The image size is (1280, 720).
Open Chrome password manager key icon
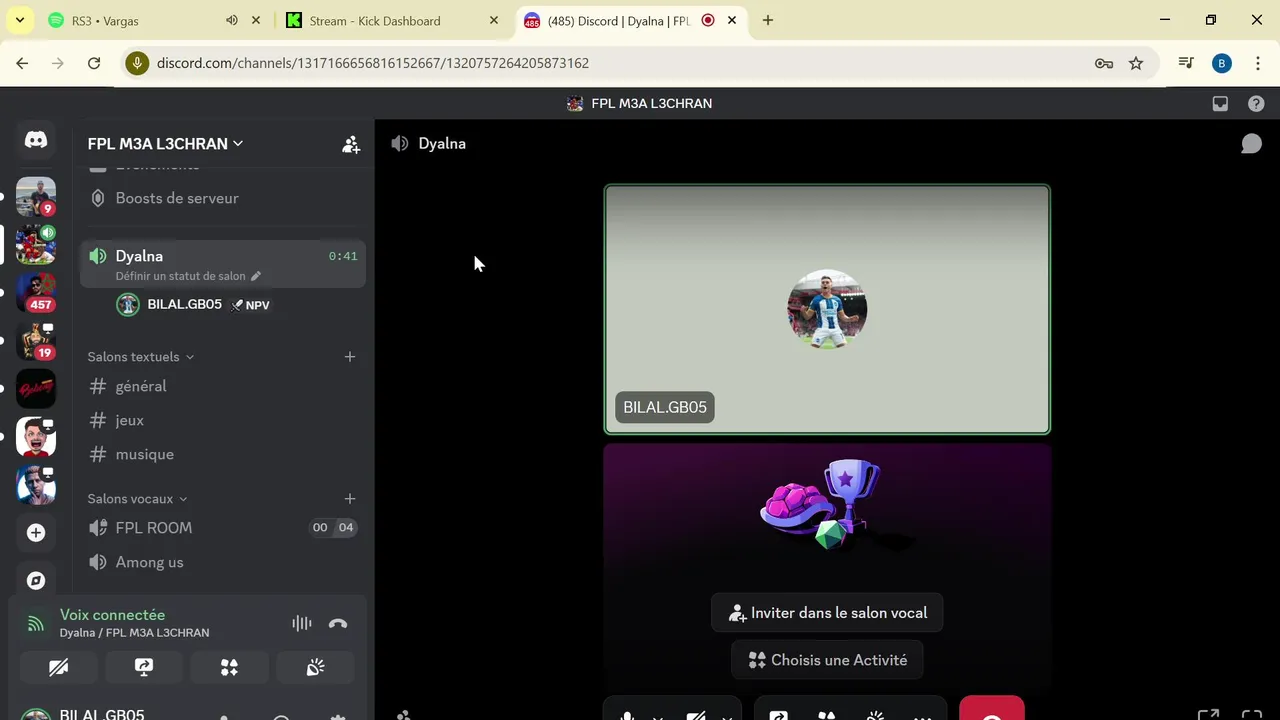pos(1104,63)
